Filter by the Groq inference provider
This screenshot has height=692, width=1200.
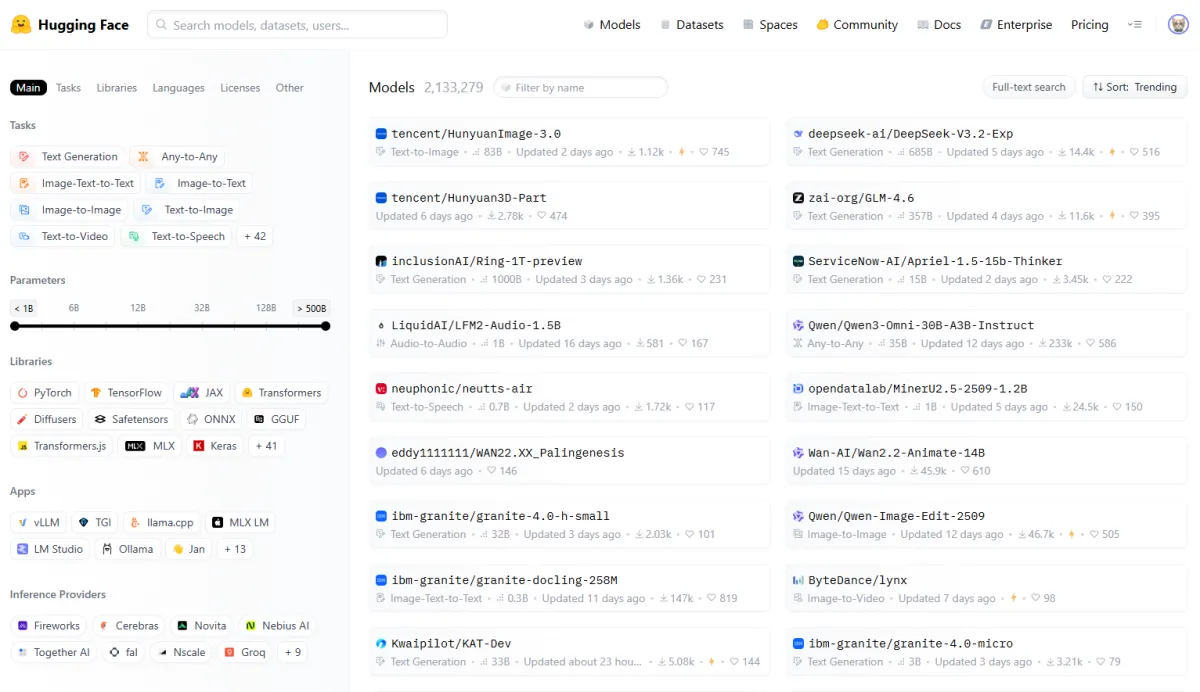pyautogui.click(x=245, y=652)
